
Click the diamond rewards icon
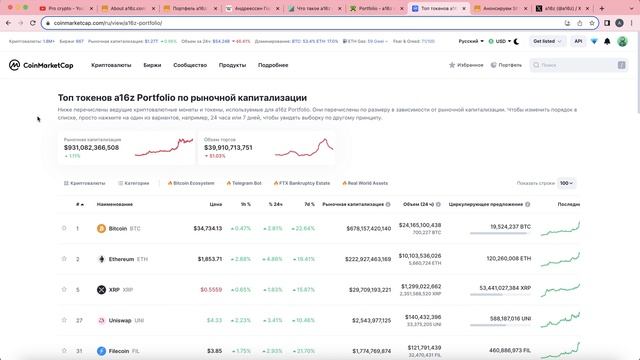[594, 41]
